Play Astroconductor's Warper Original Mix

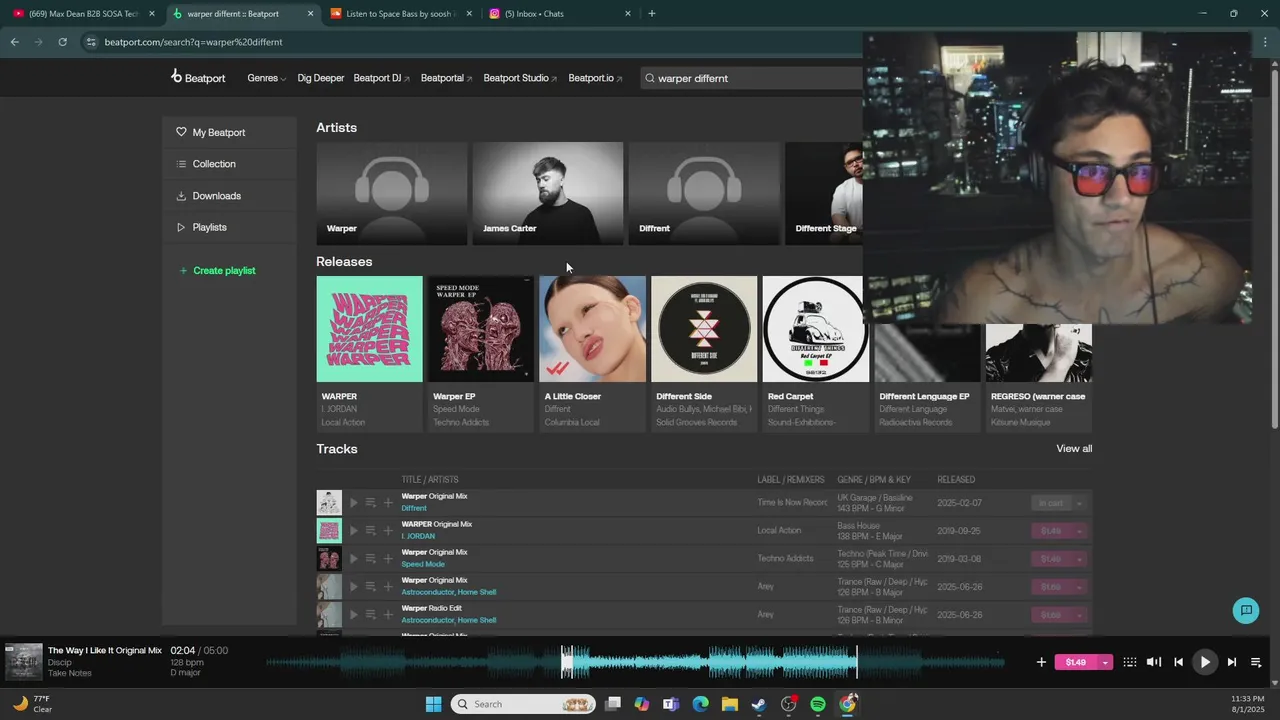[x=353, y=587]
